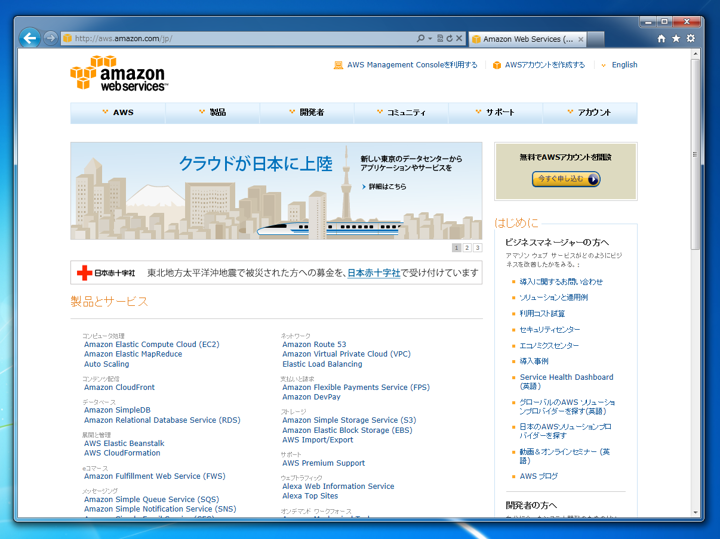Expand the コミュニティ navigation menu

[401, 112]
